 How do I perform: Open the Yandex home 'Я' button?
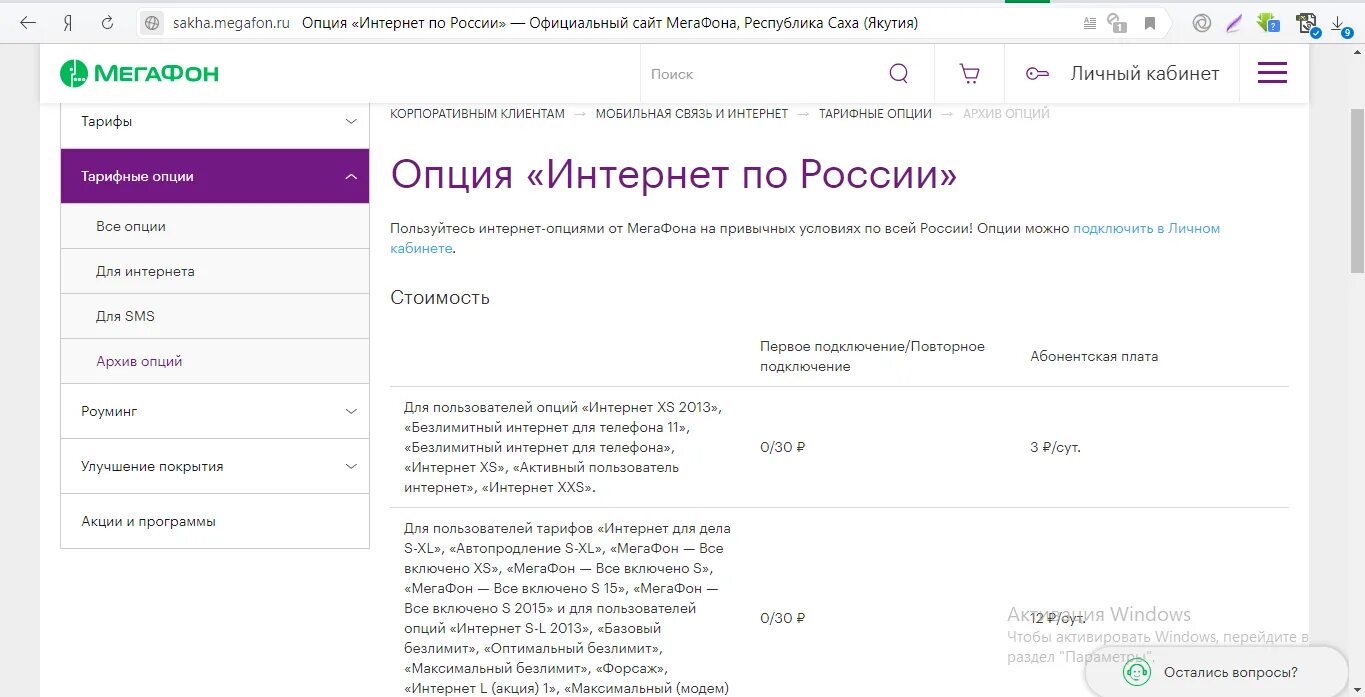[x=68, y=22]
